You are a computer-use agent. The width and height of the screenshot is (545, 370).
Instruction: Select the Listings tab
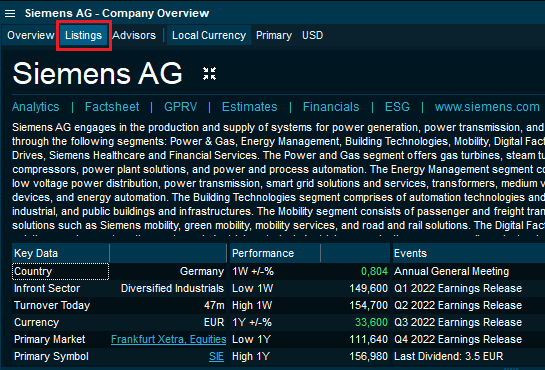pos(83,35)
